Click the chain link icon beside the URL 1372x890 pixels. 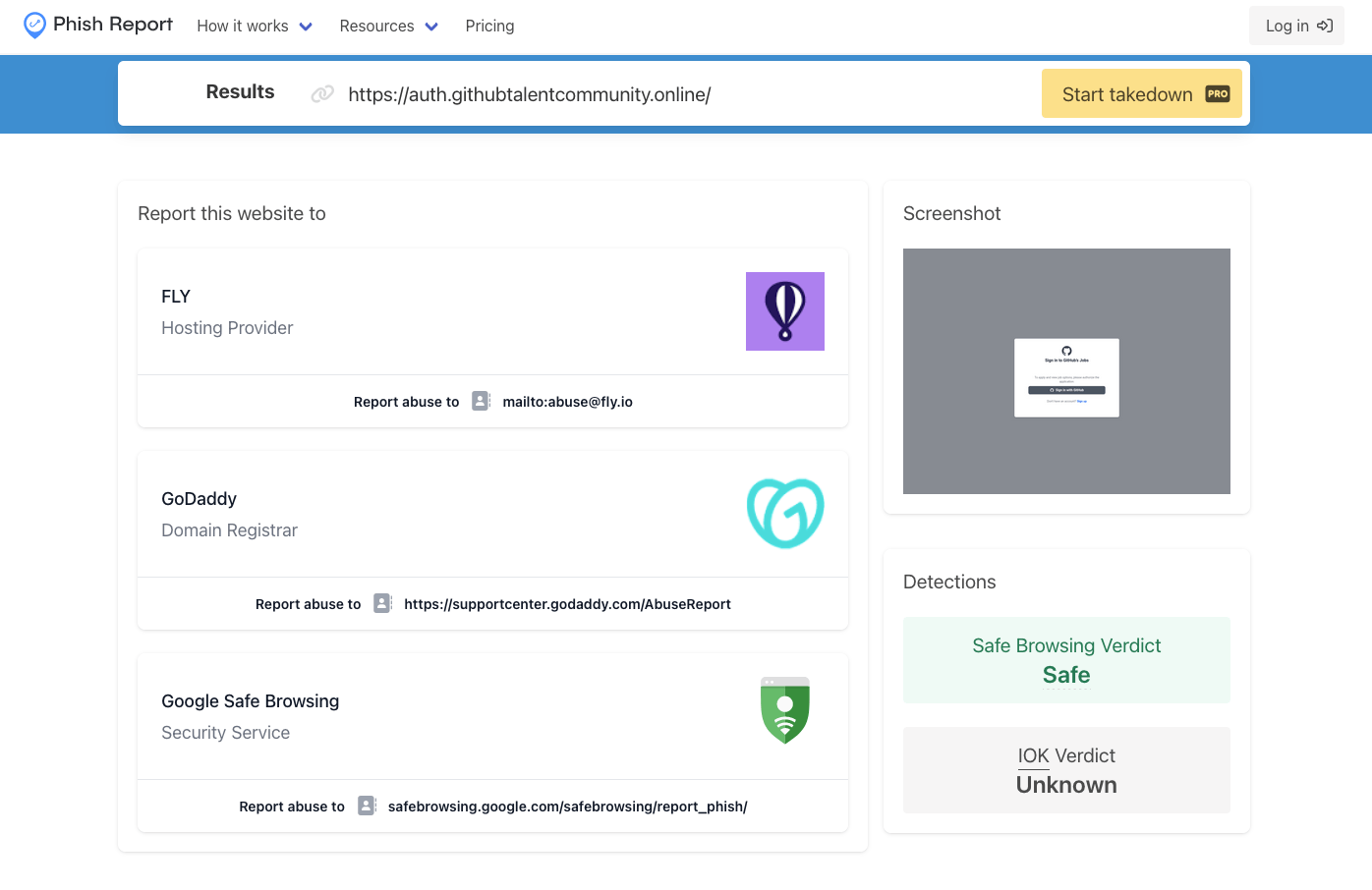pyautogui.click(x=322, y=94)
